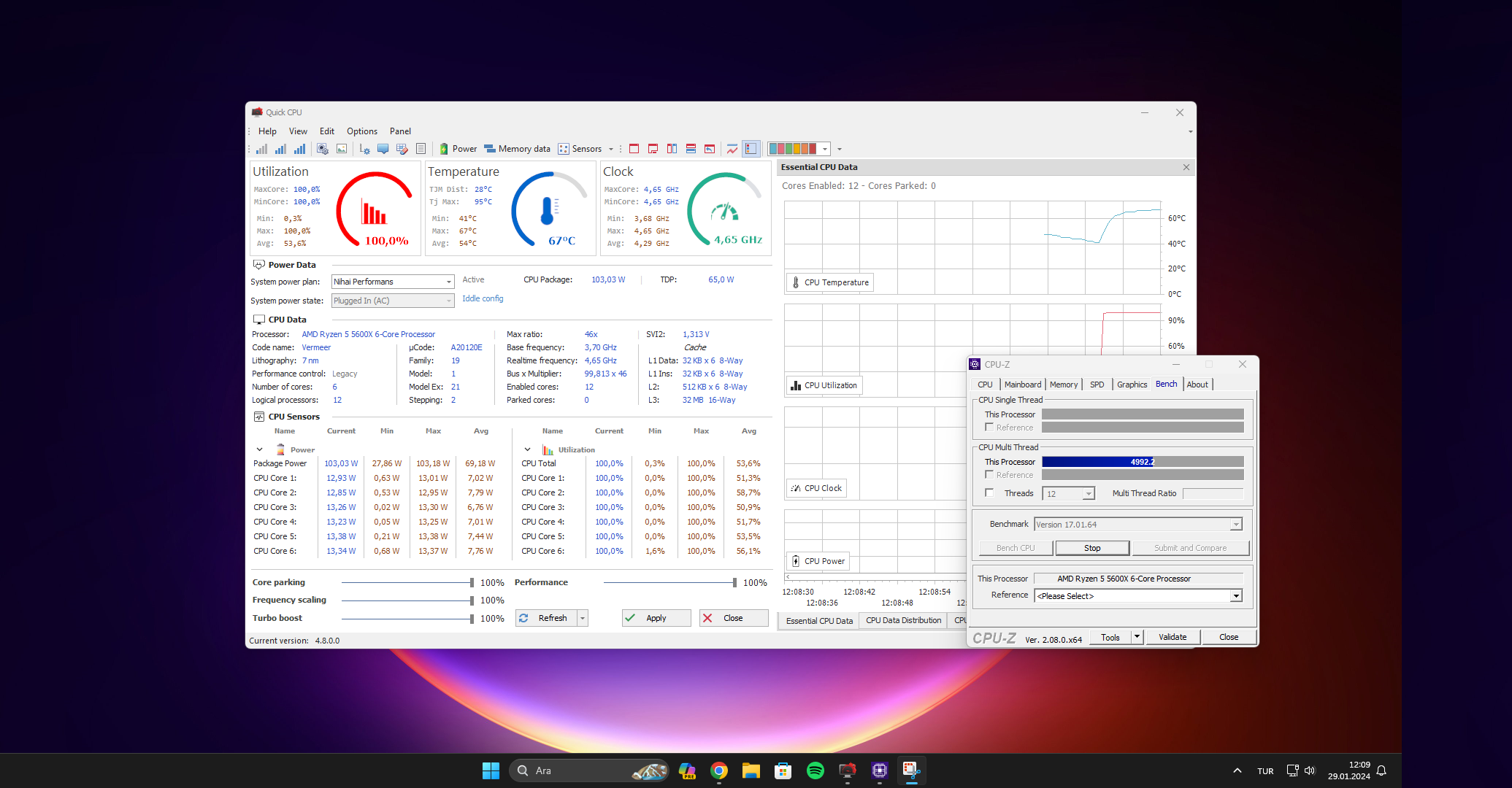Collapse the Power sensors group chevron
The height and width of the screenshot is (788, 1512).
coord(259,449)
